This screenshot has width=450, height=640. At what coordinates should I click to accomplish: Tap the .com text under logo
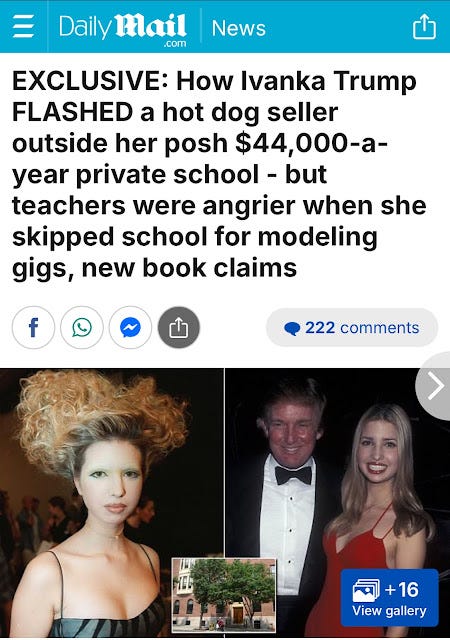pyautogui.click(x=175, y=43)
